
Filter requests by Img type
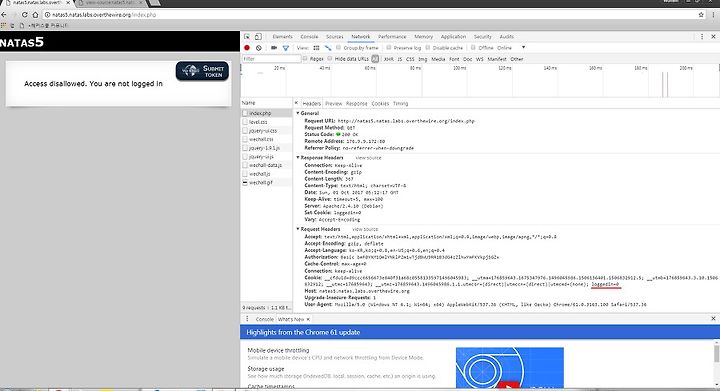[423, 59]
